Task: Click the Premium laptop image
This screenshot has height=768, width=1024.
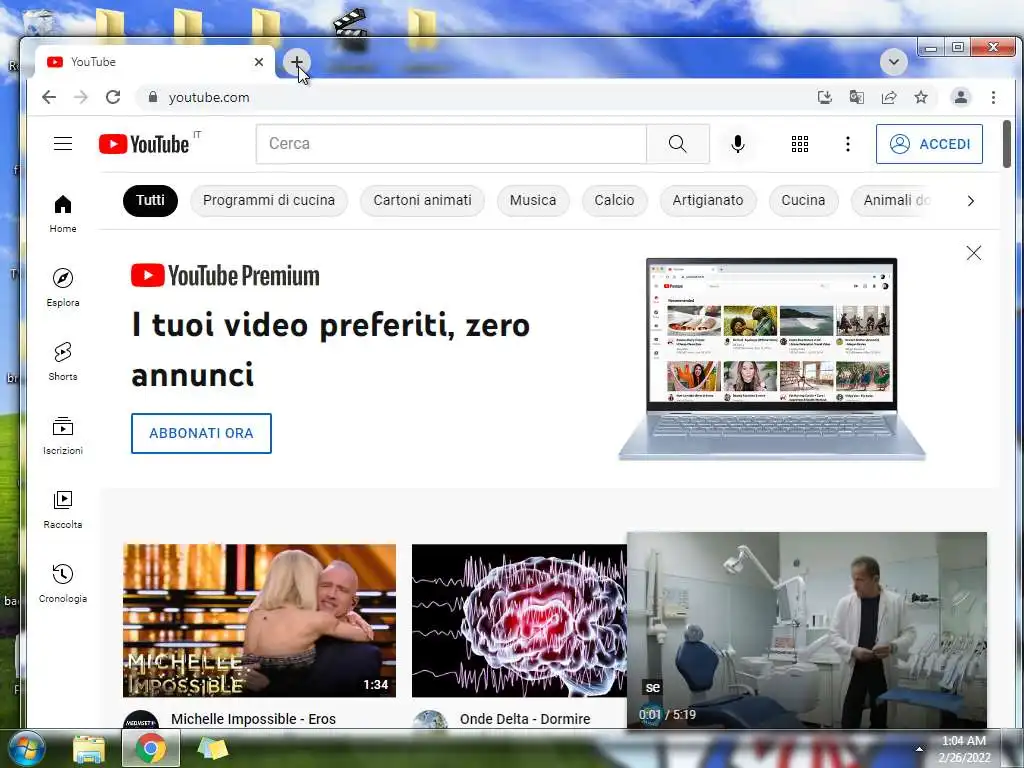Action: point(772,359)
